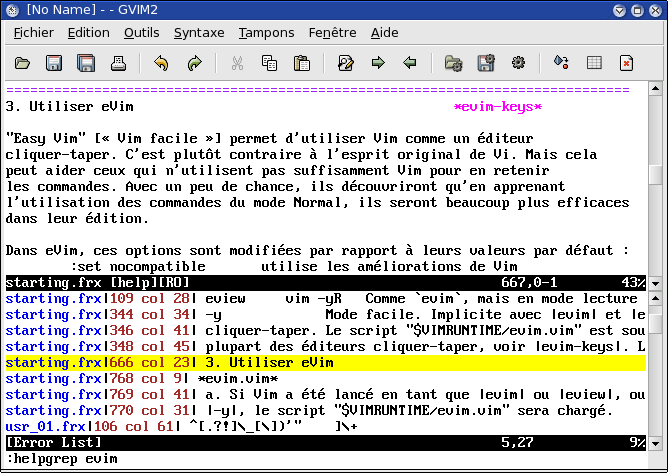
Task: Open the Aide menu
Action: [x=384, y=32]
